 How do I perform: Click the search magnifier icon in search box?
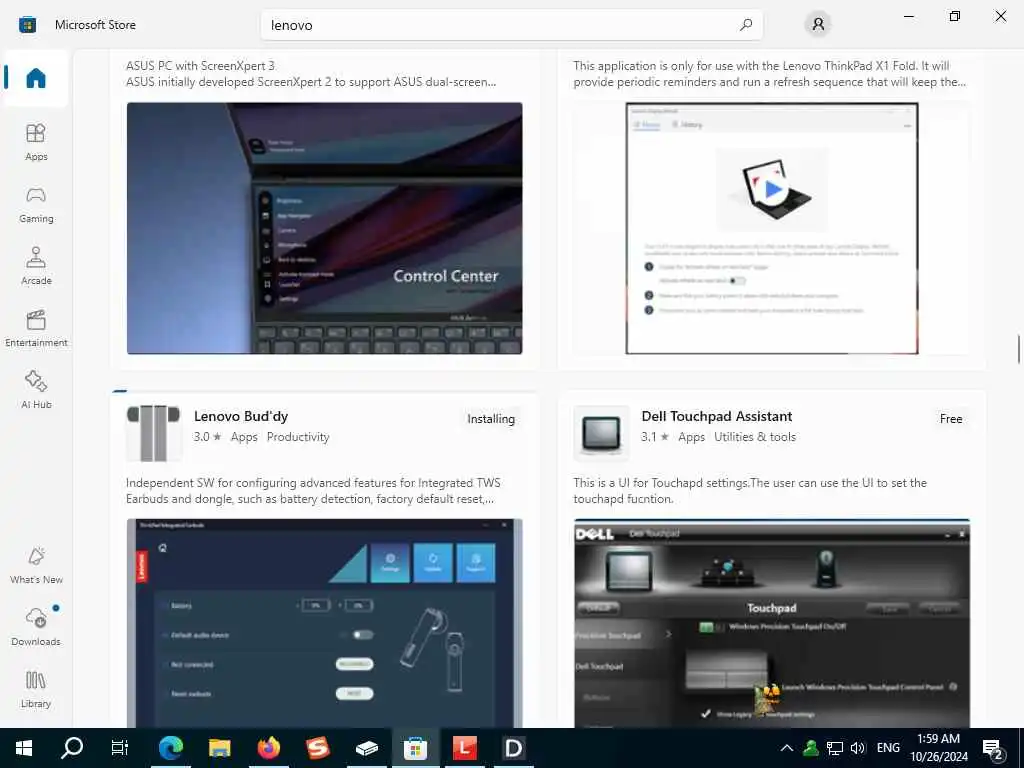746,25
